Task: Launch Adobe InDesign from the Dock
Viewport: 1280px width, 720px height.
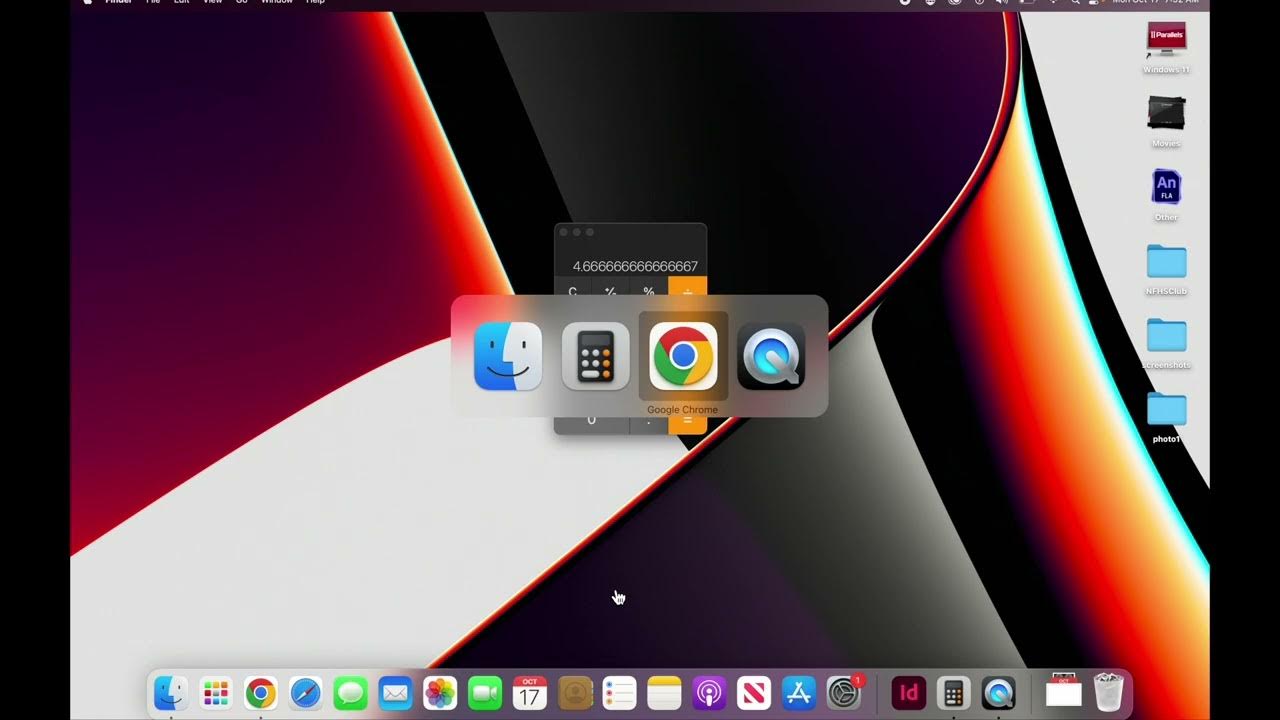Action: tap(909, 692)
